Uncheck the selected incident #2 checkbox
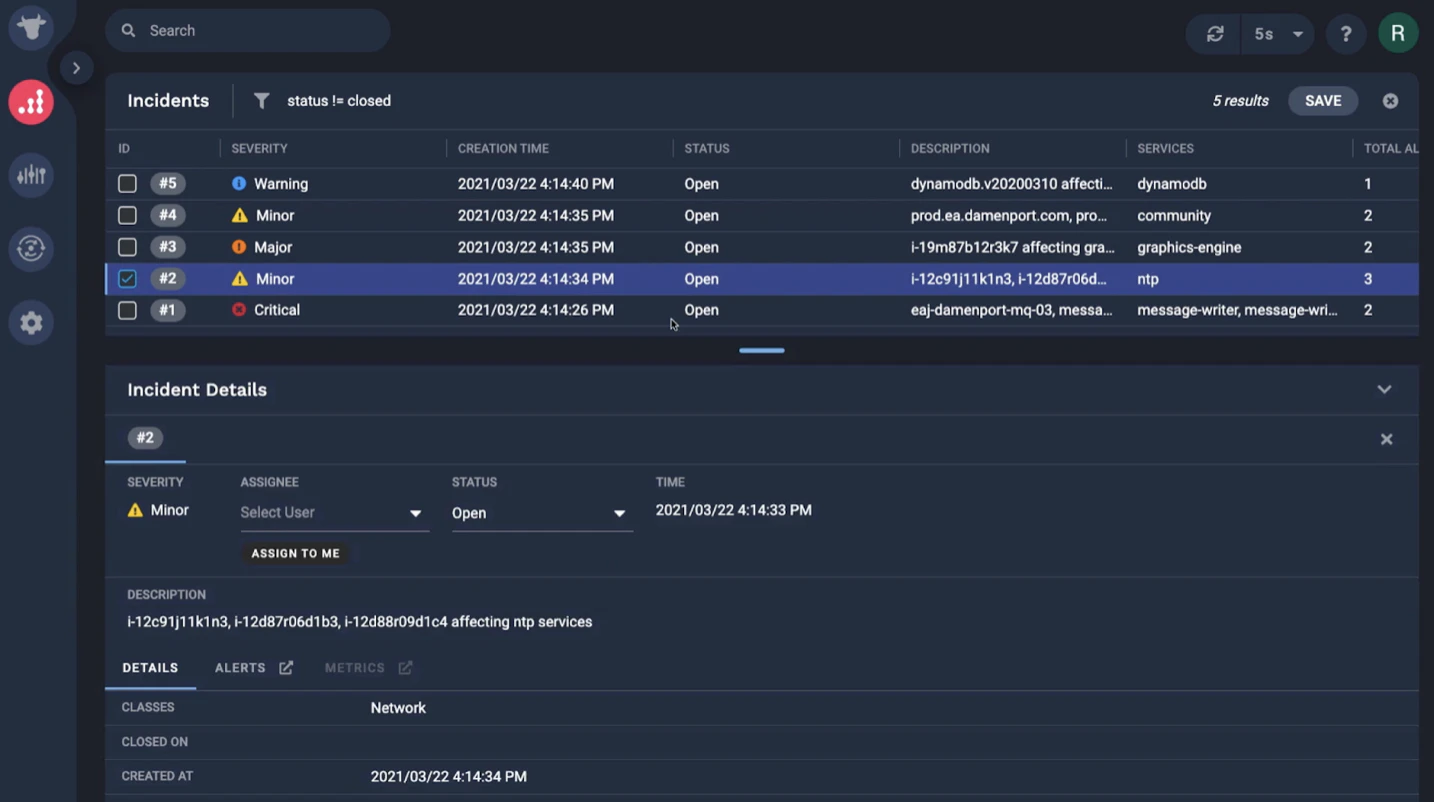1434x802 pixels. [127, 279]
